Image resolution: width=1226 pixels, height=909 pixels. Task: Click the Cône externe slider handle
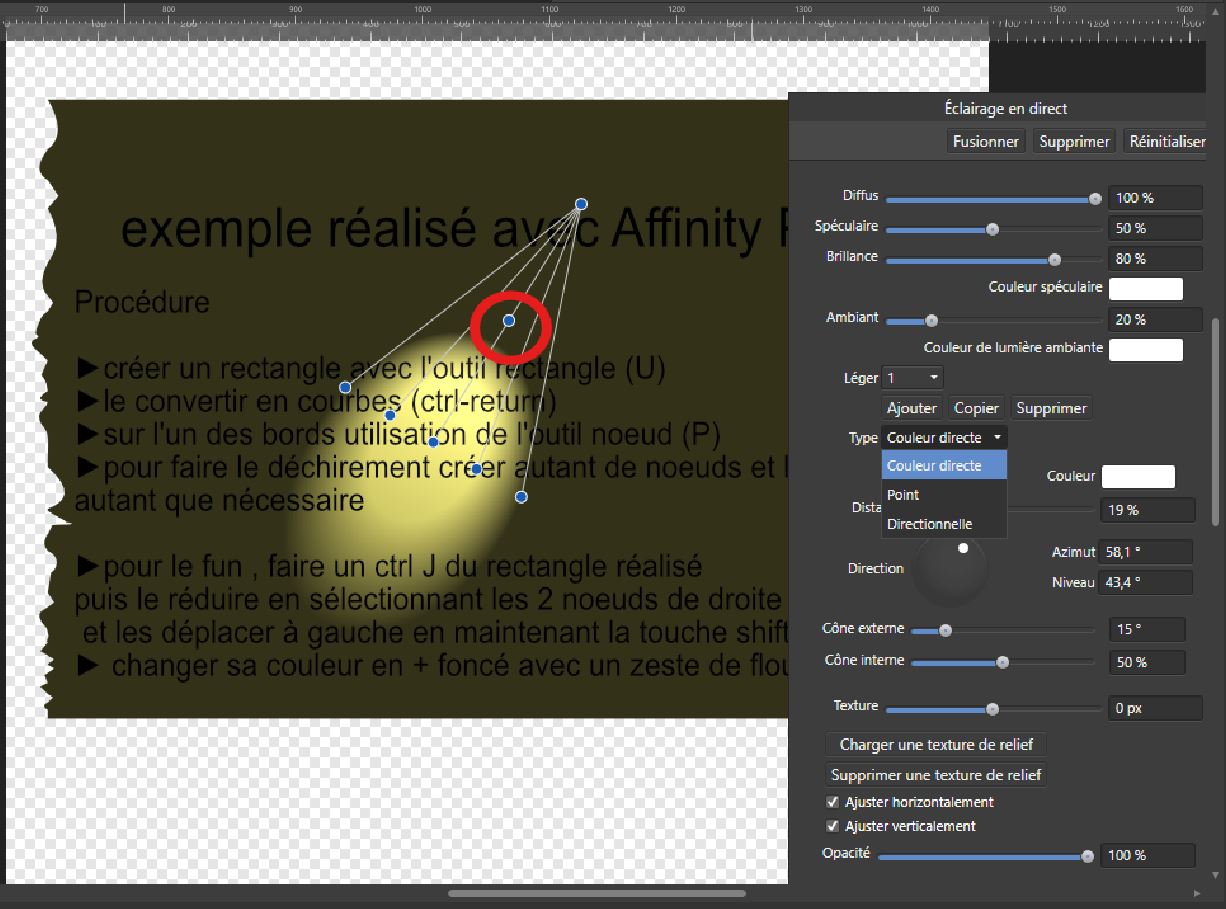pyautogui.click(x=945, y=631)
